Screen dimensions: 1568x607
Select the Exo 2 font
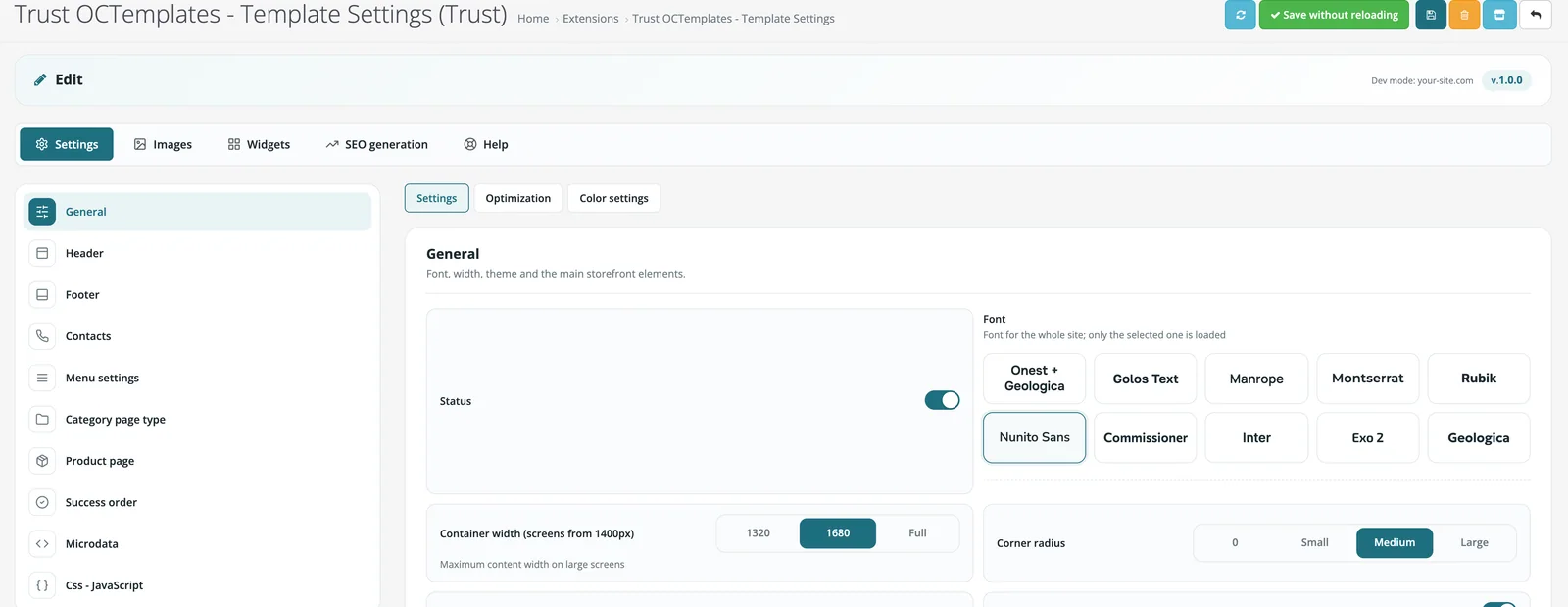[x=1367, y=437]
